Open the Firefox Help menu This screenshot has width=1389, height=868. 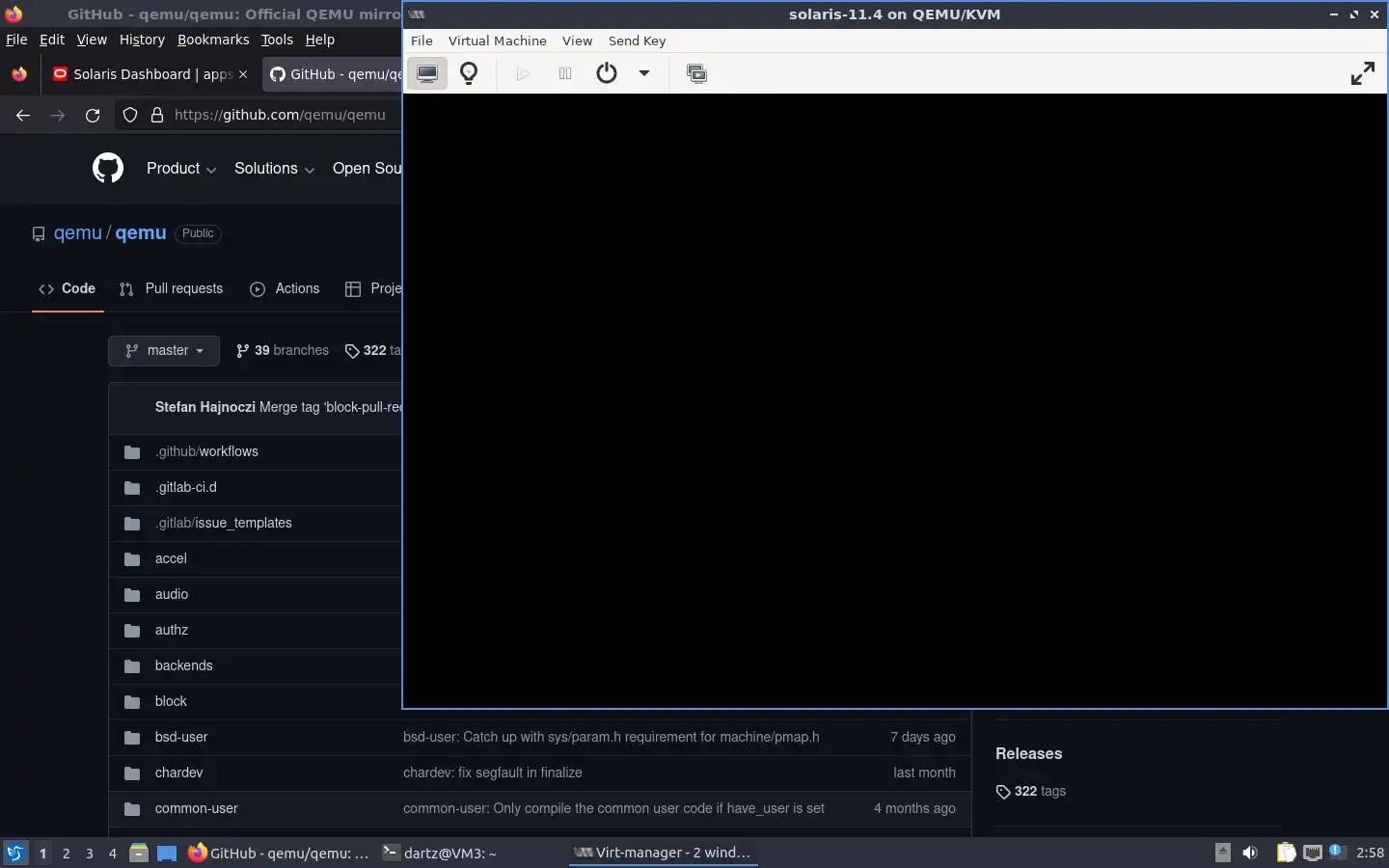pyautogui.click(x=319, y=40)
